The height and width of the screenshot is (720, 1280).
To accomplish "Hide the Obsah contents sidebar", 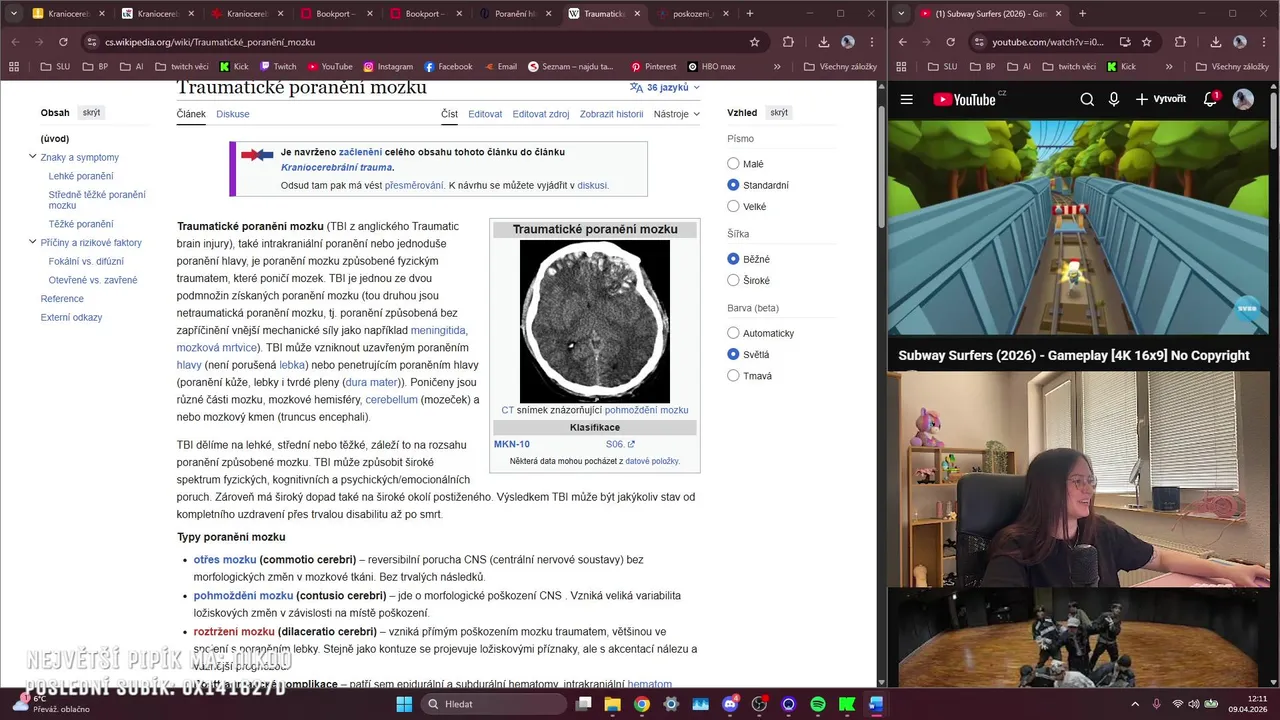I will (x=91, y=113).
